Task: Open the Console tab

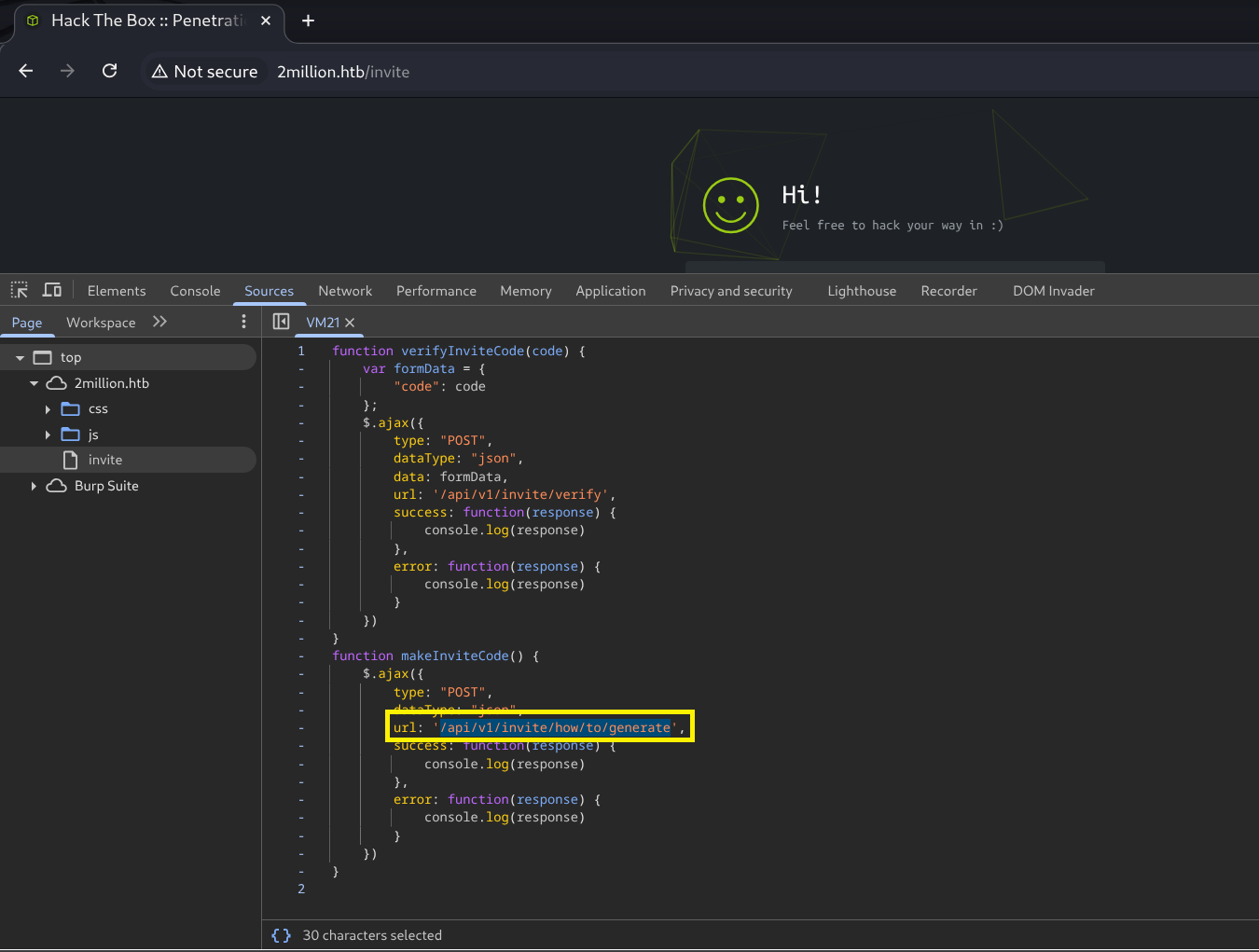Action: tap(195, 291)
